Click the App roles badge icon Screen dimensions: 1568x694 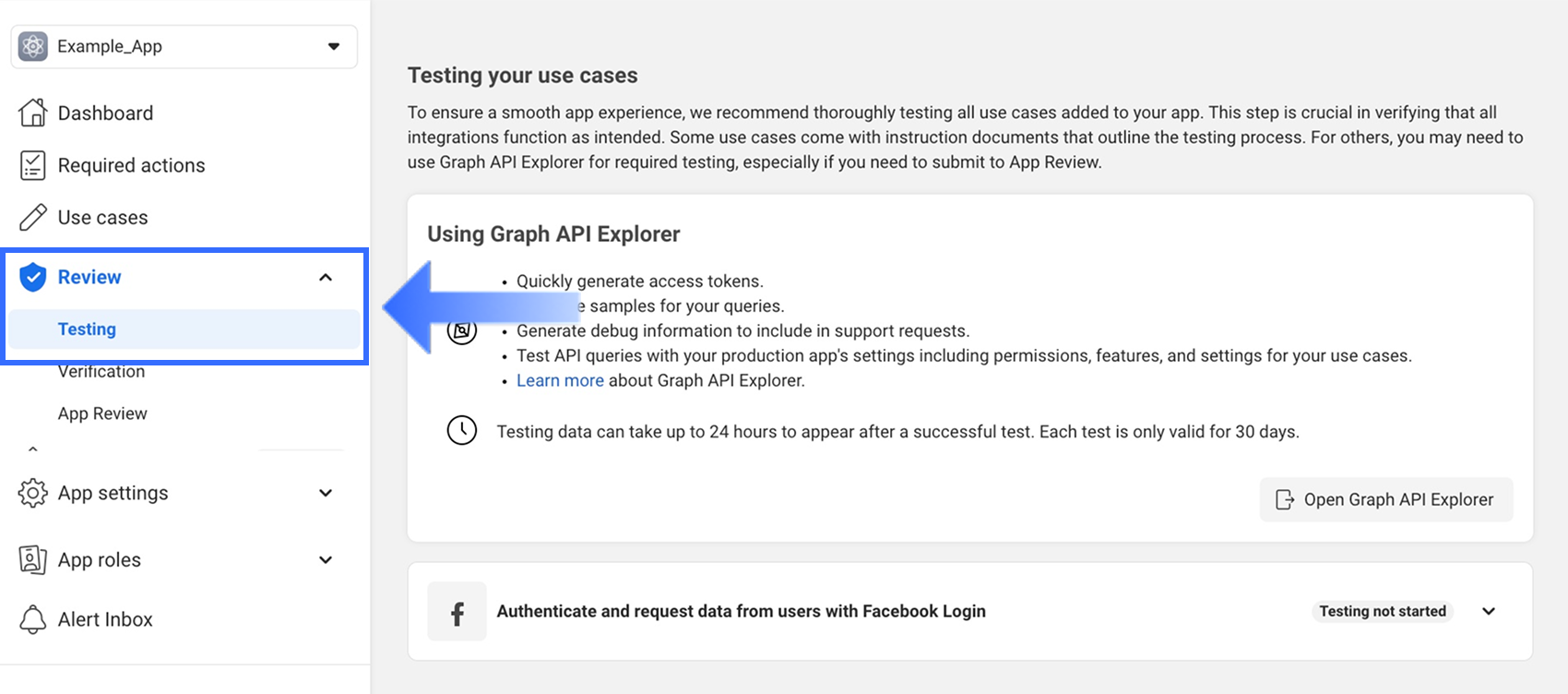tap(33, 559)
